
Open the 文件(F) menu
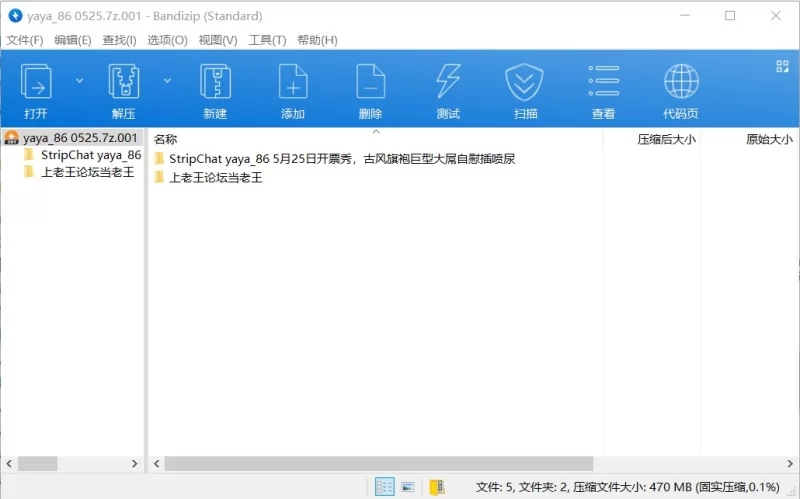pos(24,40)
